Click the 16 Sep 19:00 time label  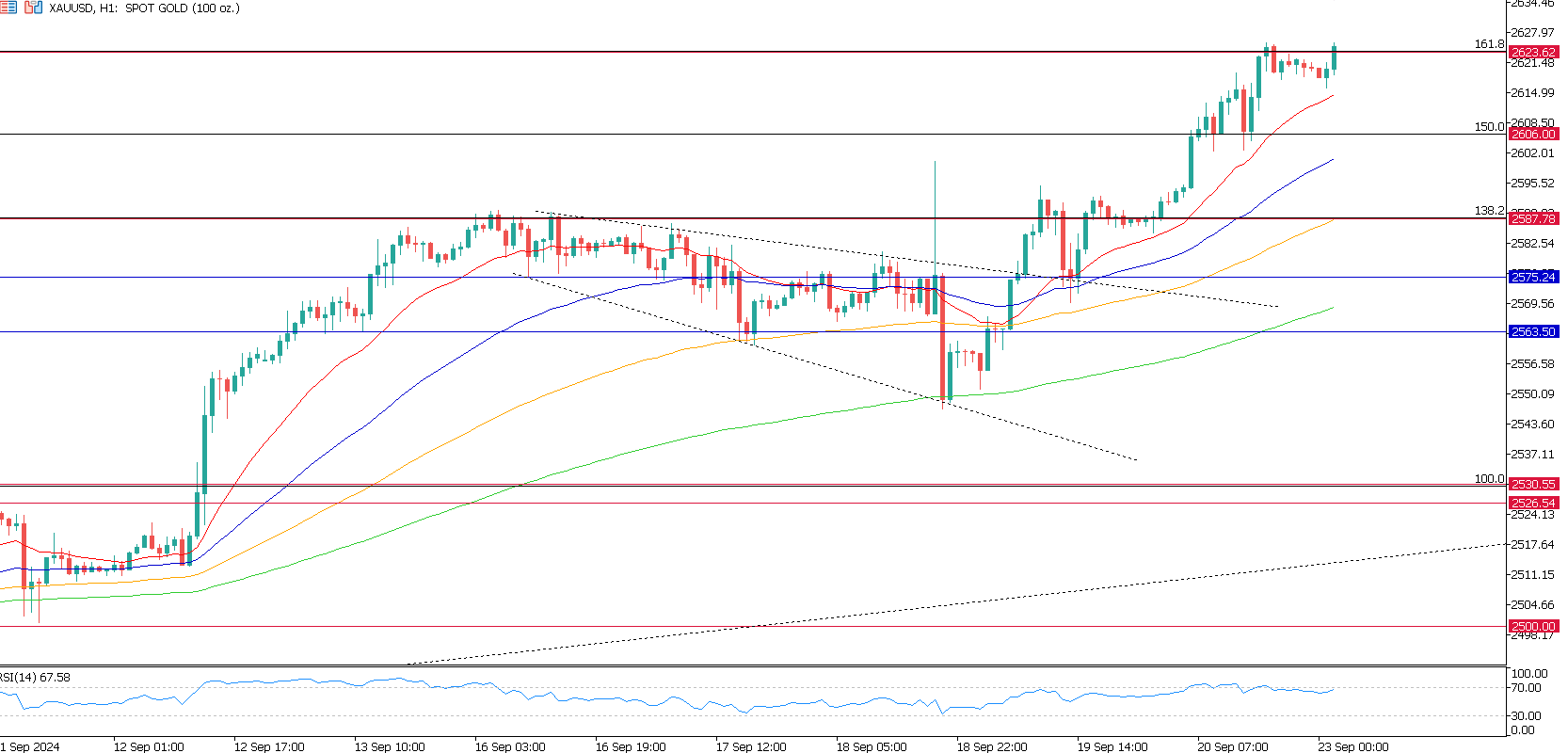point(631,746)
